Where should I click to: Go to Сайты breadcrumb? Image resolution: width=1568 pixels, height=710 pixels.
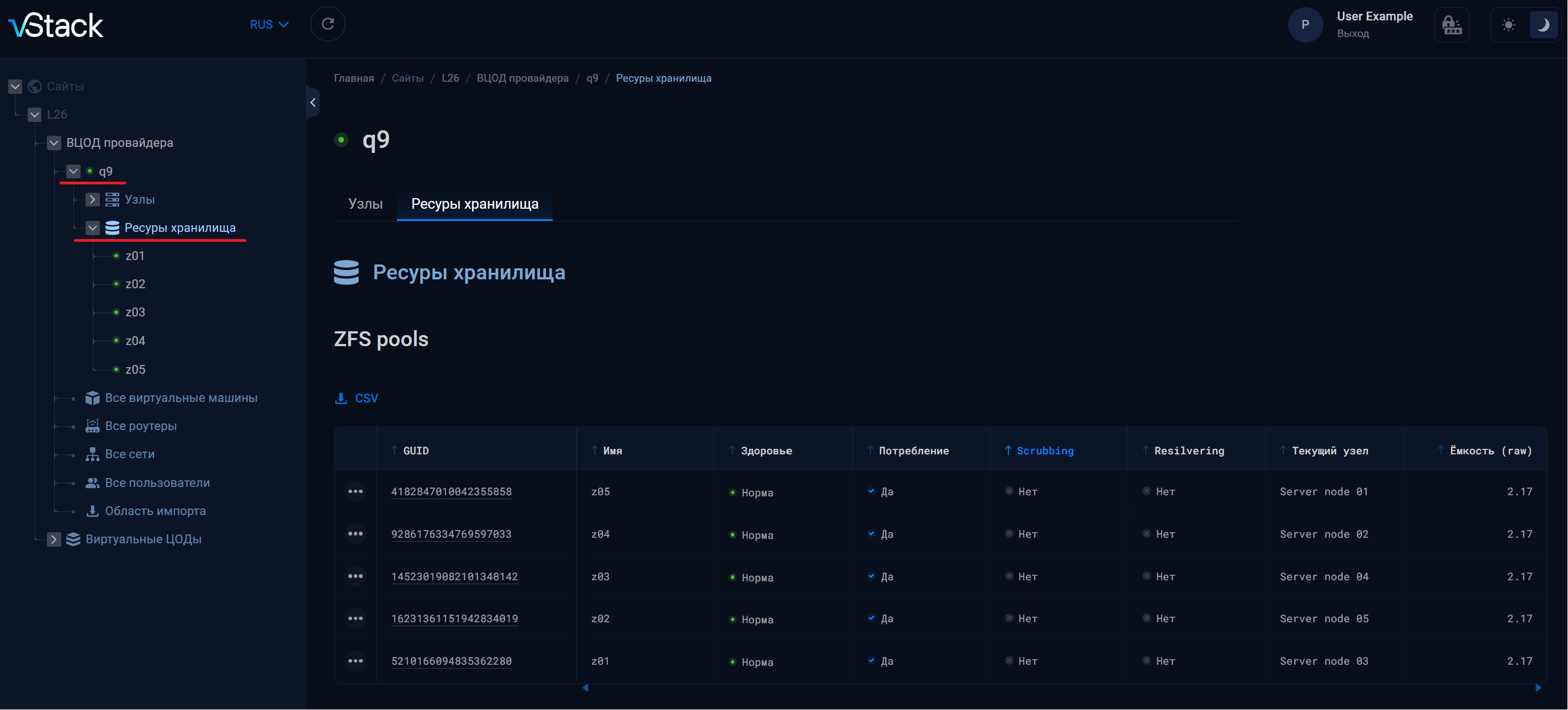pos(408,78)
